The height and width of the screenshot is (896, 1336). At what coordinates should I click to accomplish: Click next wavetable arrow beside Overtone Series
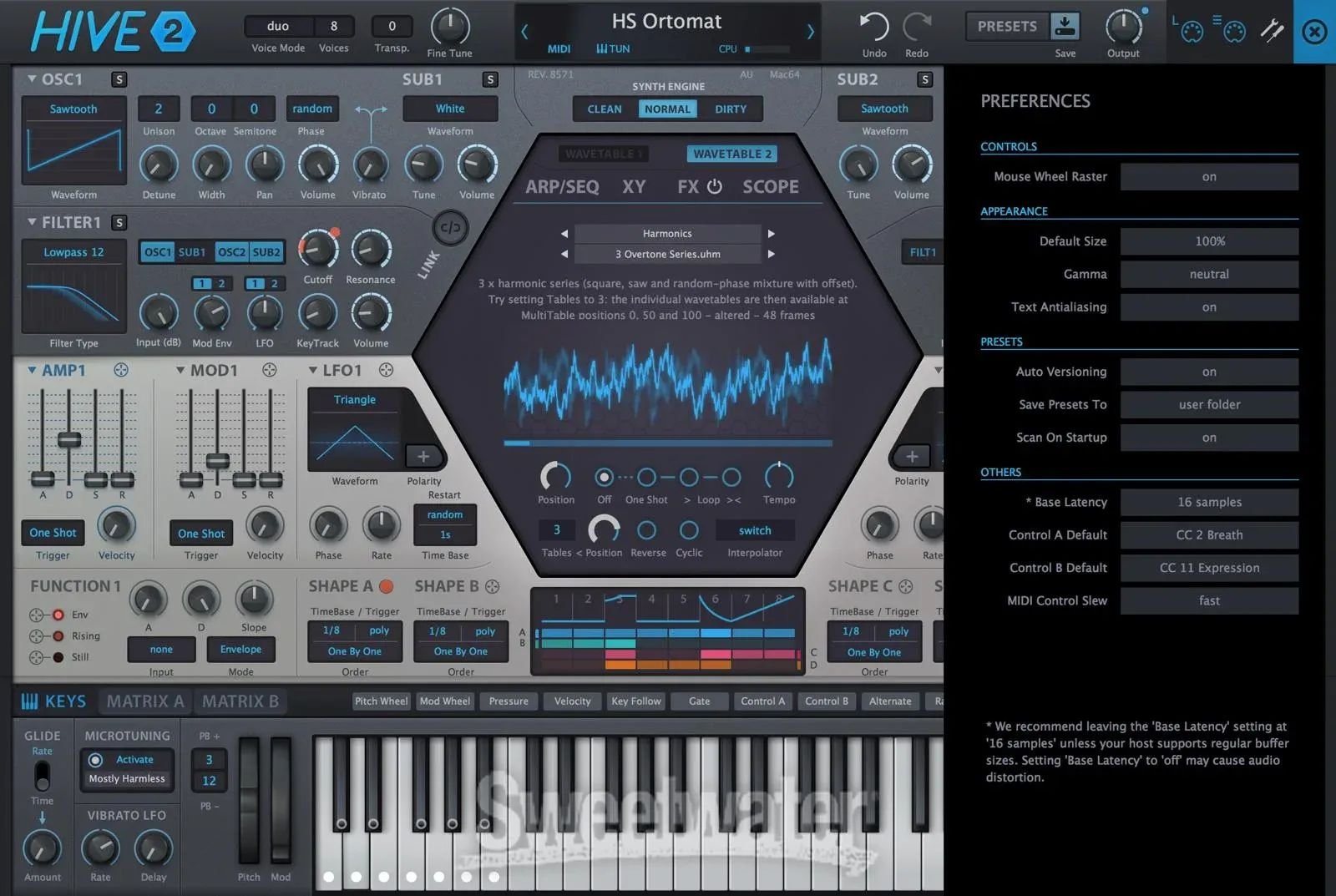(x=771, y=254)
